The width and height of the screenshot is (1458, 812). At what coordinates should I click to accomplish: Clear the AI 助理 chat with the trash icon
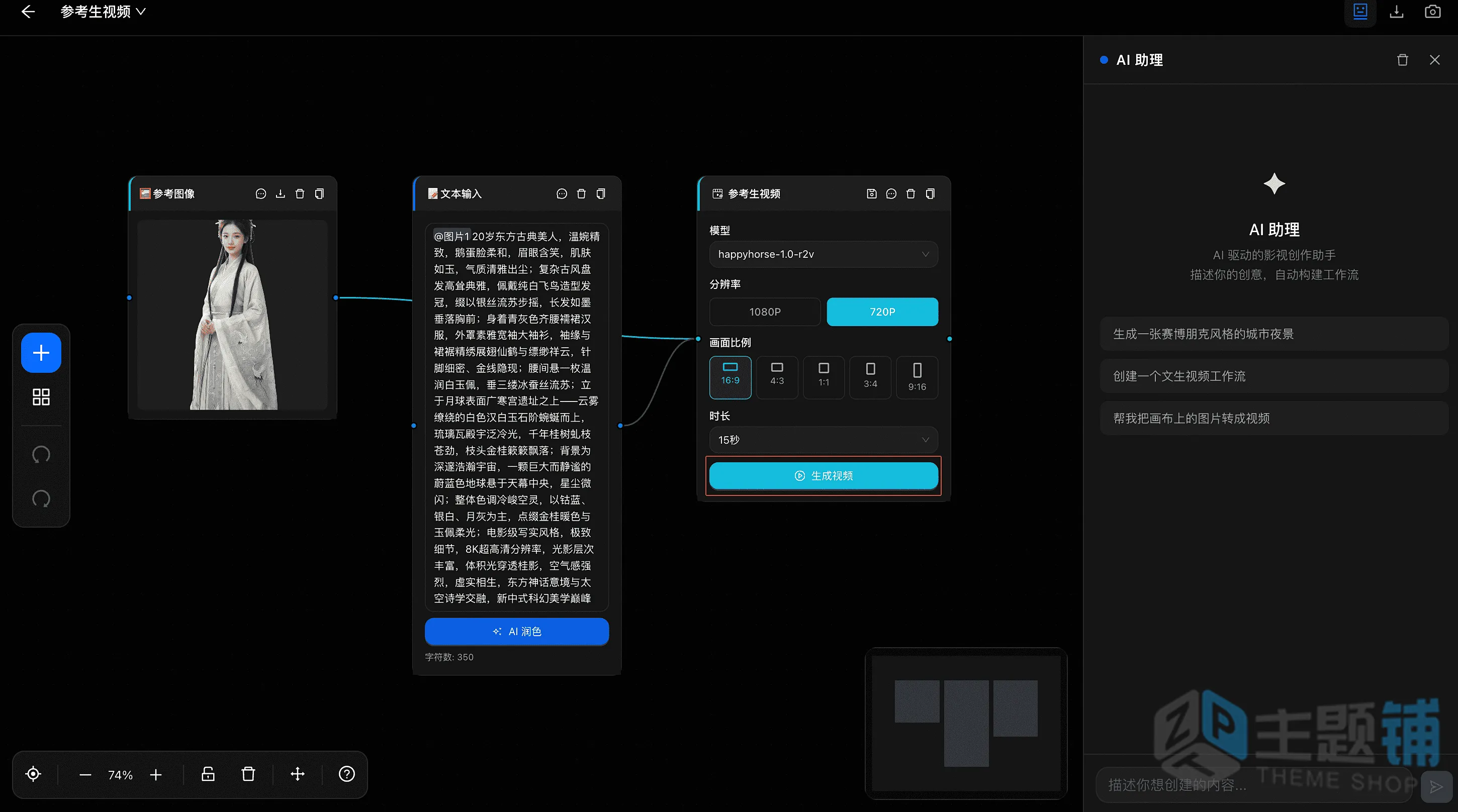point(1402,60)
